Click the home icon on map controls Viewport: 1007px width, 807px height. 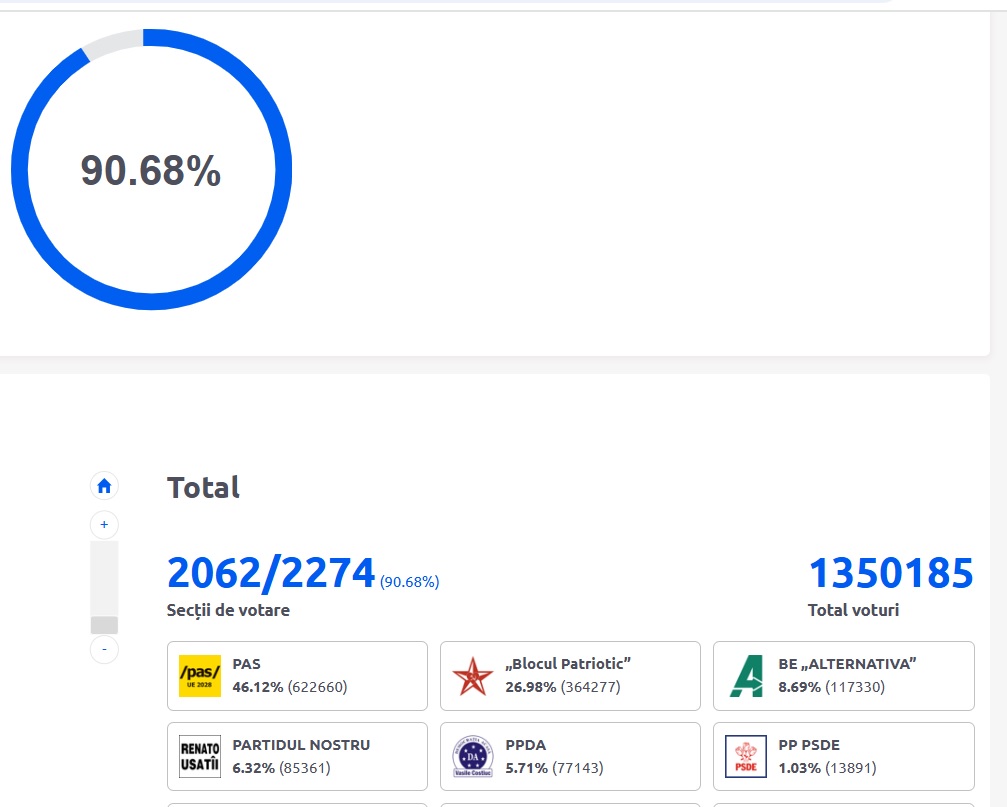[104, 487]
